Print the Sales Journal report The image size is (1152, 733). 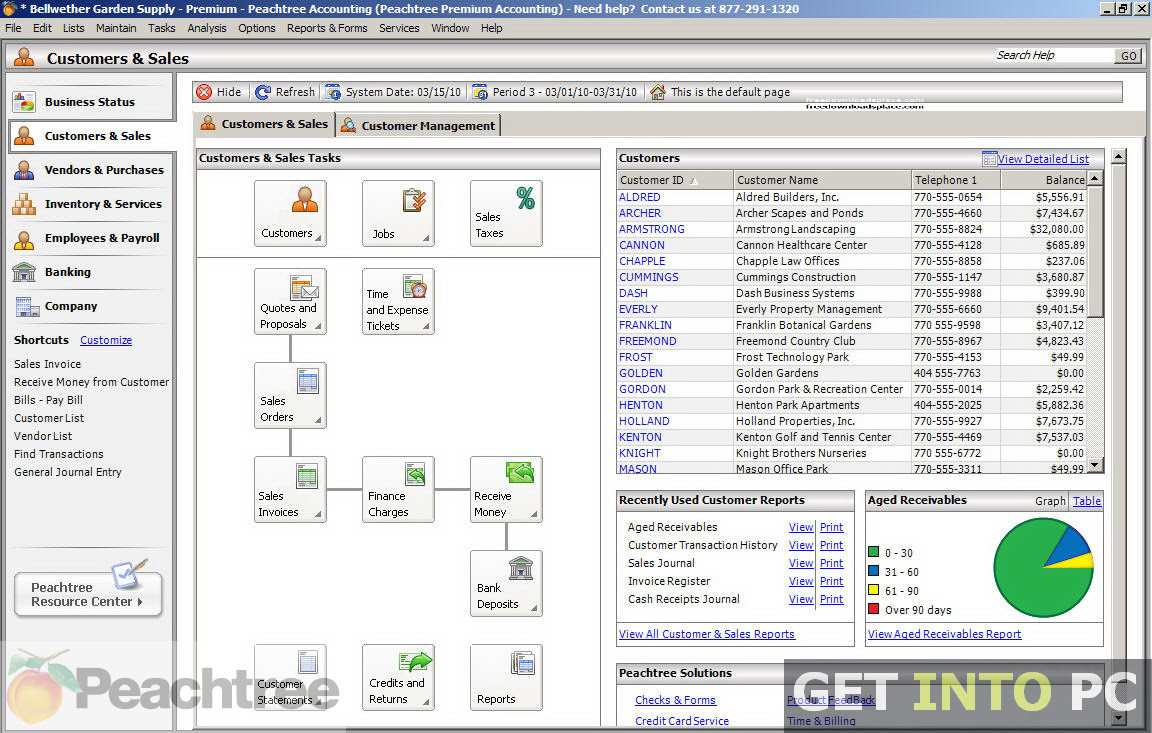[x=832, y=563]
